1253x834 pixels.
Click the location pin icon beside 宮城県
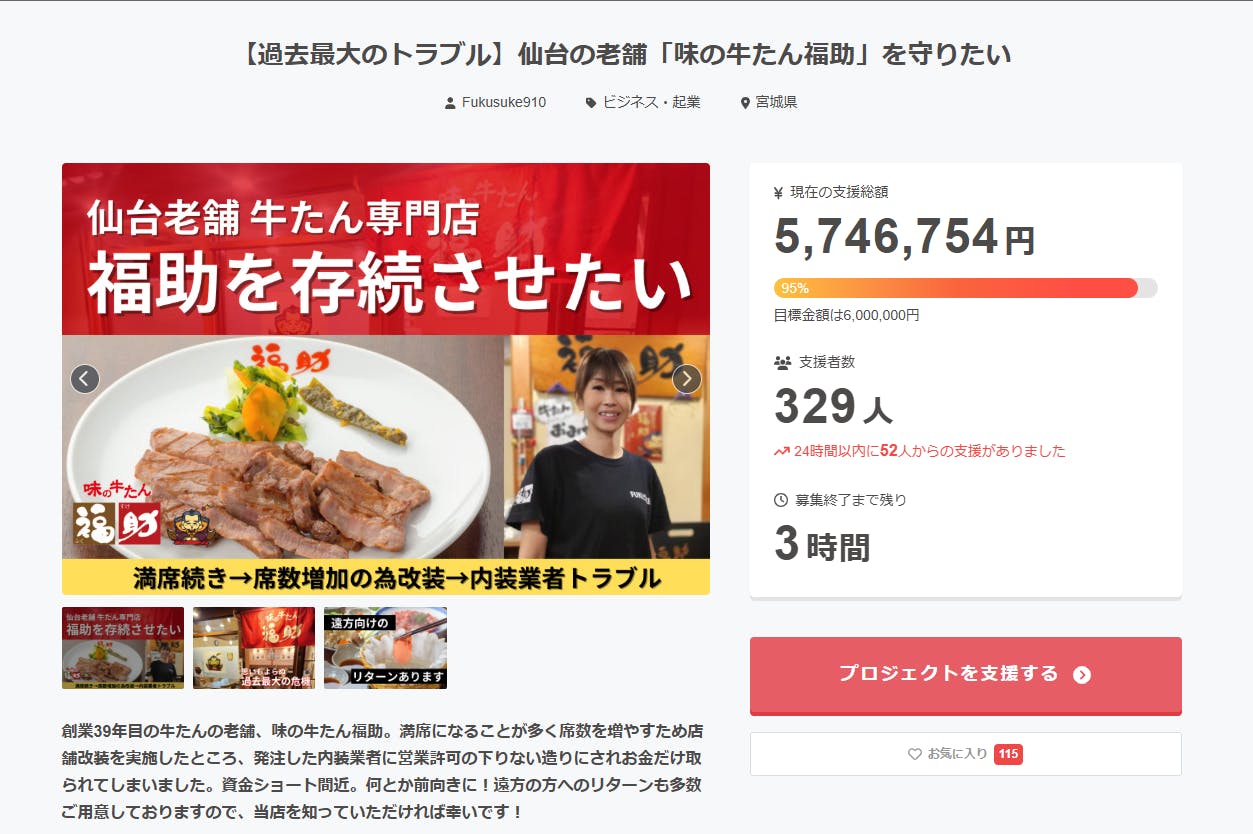coord(745,103)
